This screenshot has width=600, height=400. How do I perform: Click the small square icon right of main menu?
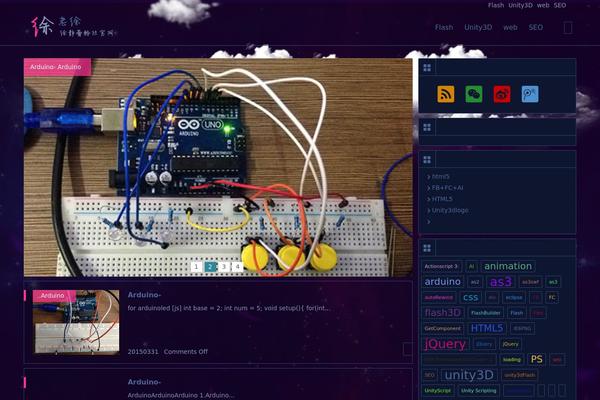[x=568, y=28]
